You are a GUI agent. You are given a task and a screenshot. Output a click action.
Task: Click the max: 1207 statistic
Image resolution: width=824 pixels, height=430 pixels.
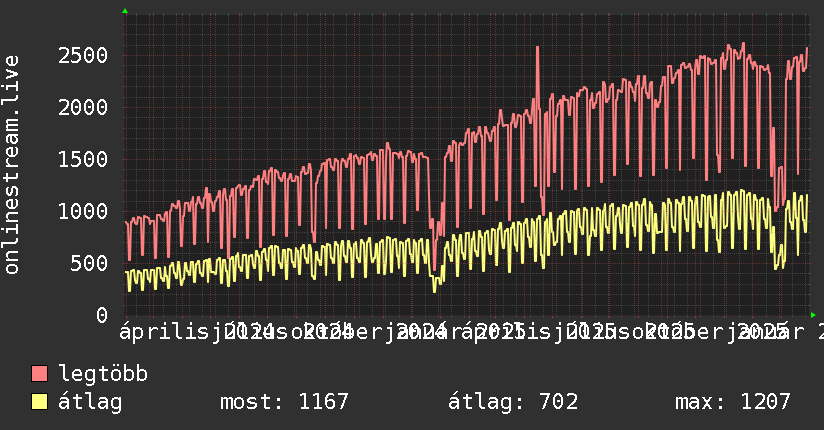(733, 402)
